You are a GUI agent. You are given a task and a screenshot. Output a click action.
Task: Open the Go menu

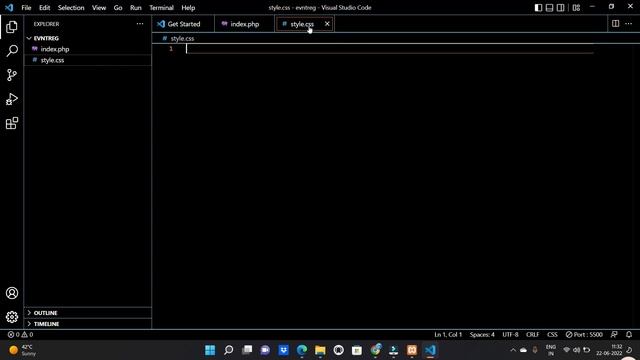click(x=118, y=7)
